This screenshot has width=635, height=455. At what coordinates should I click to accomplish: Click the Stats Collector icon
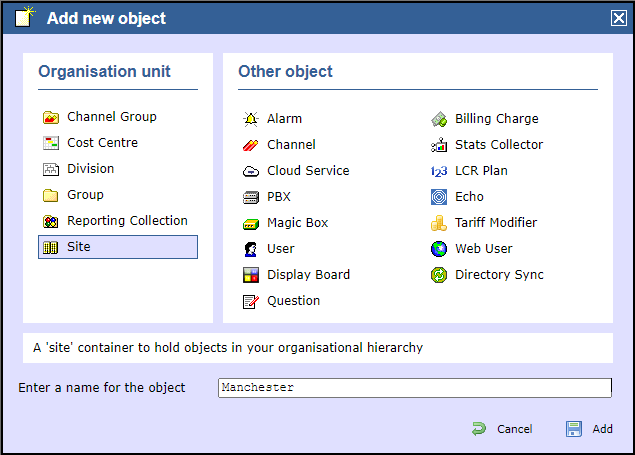click(x=439, y=145)
